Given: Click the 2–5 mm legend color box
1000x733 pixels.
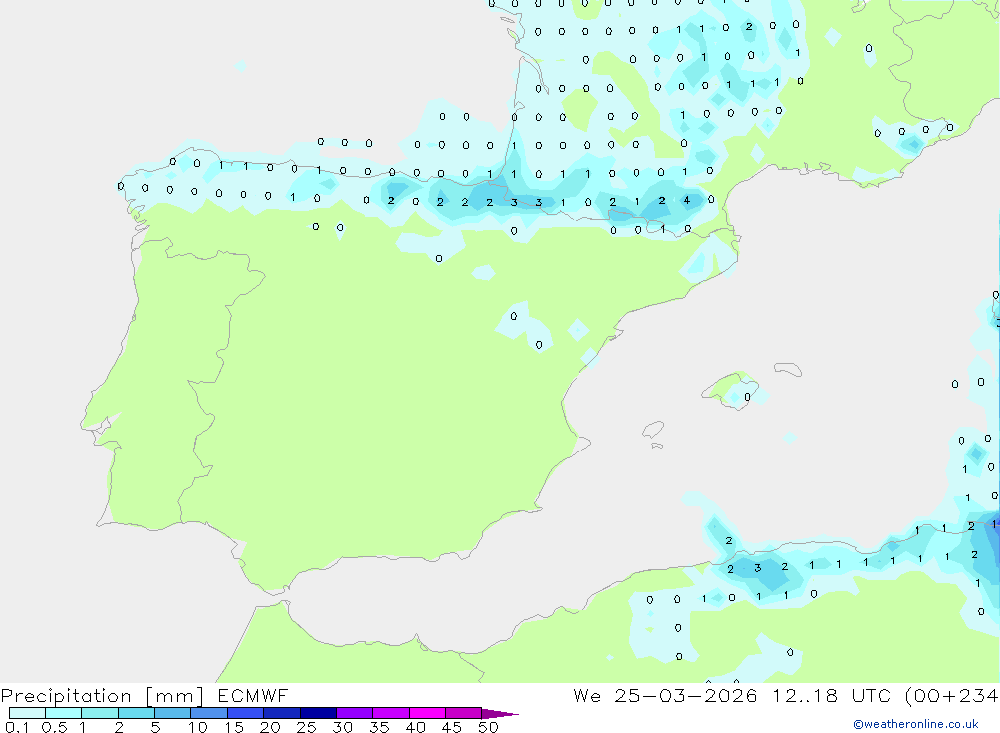Looking at the screenshot, I should point(136,713).
